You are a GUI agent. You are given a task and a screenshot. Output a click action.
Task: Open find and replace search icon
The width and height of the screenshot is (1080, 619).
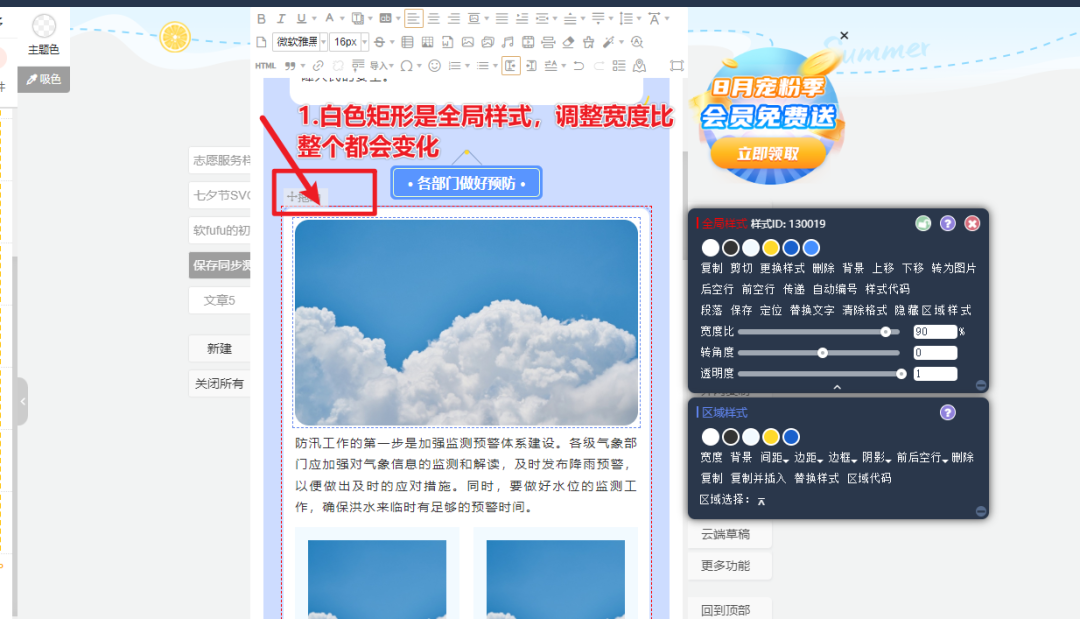[x=637, y=42]
